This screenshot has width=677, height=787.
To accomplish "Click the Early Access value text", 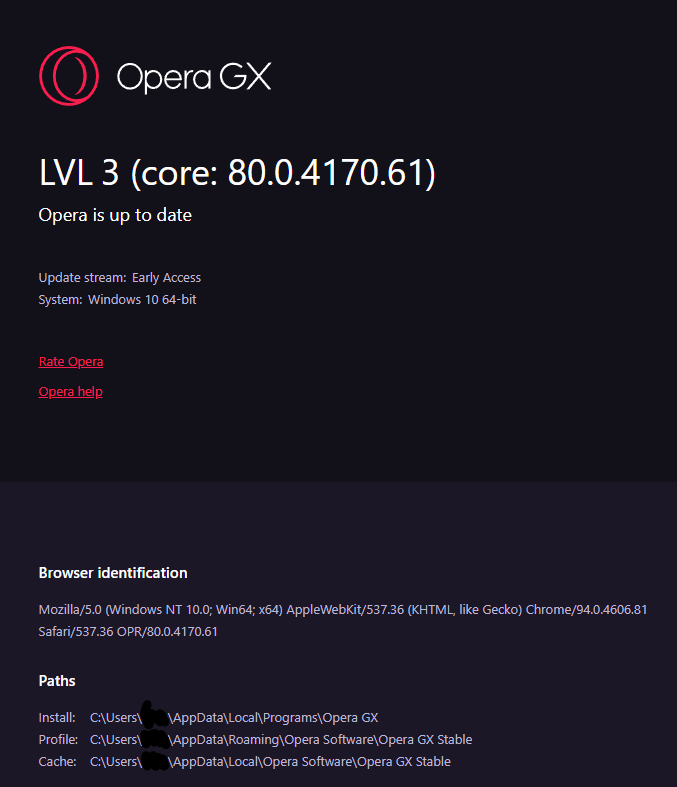I will (x=166, y=278).
